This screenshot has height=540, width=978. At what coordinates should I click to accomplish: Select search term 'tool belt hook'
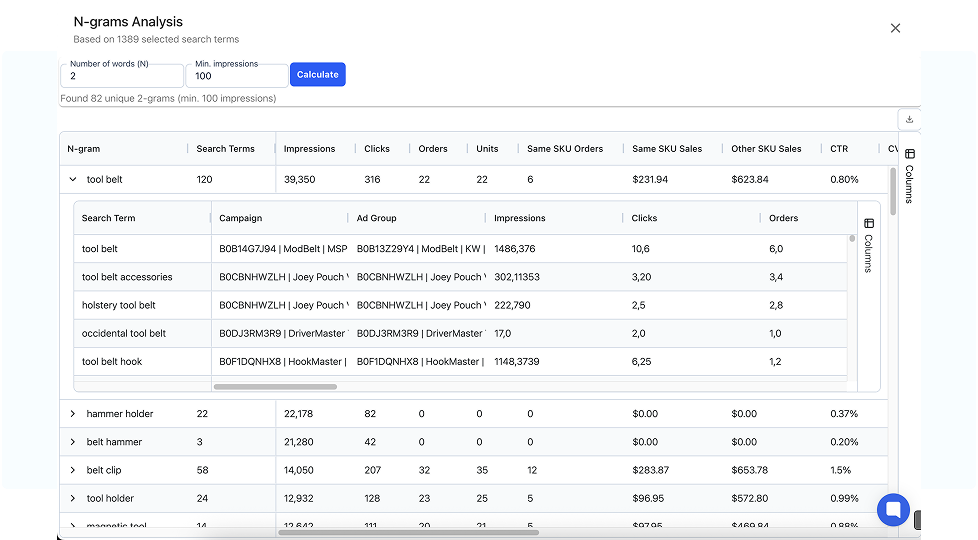pyautogui.click(x=112, y=362)
